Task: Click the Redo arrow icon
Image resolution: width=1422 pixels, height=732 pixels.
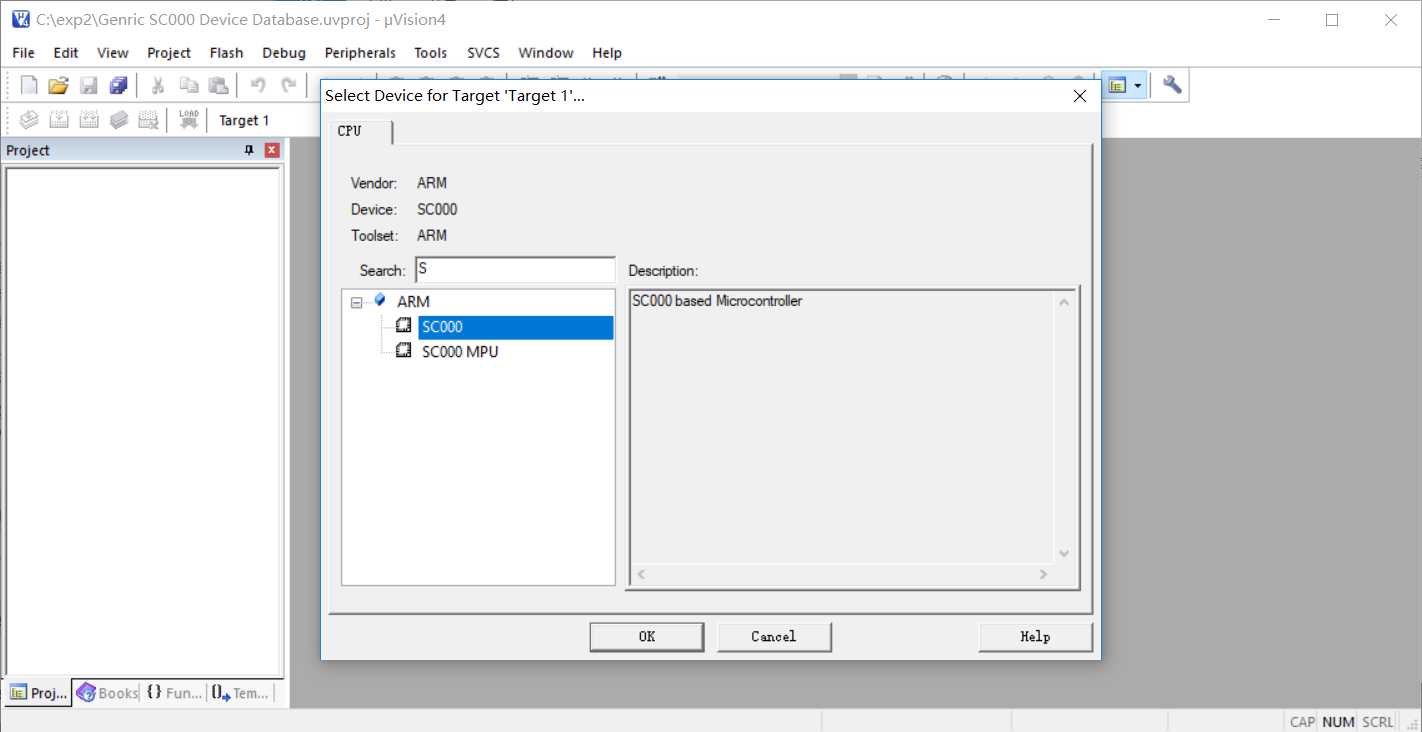Action: pos(288,85)
